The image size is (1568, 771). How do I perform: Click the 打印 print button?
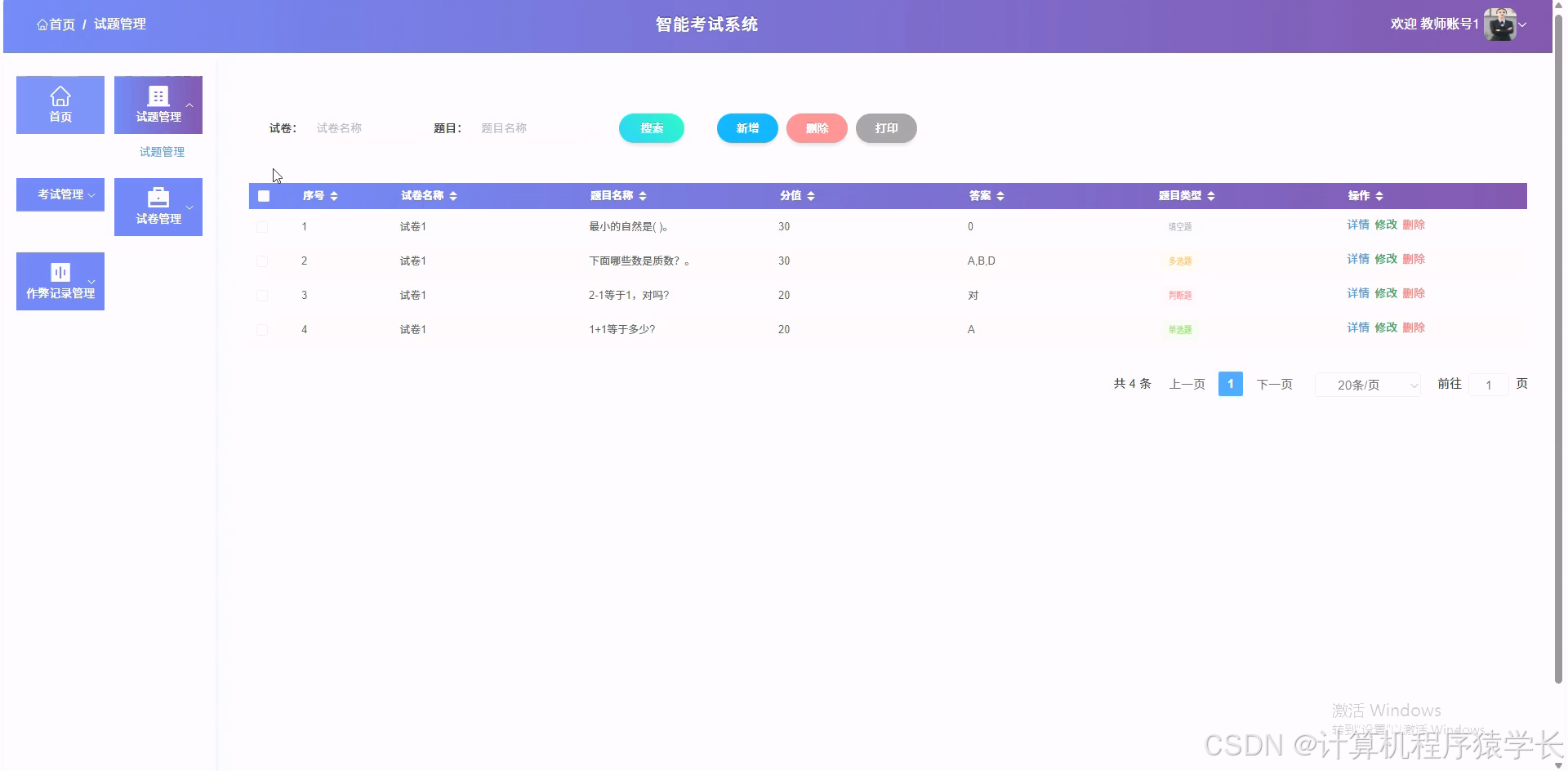point(885,128)
